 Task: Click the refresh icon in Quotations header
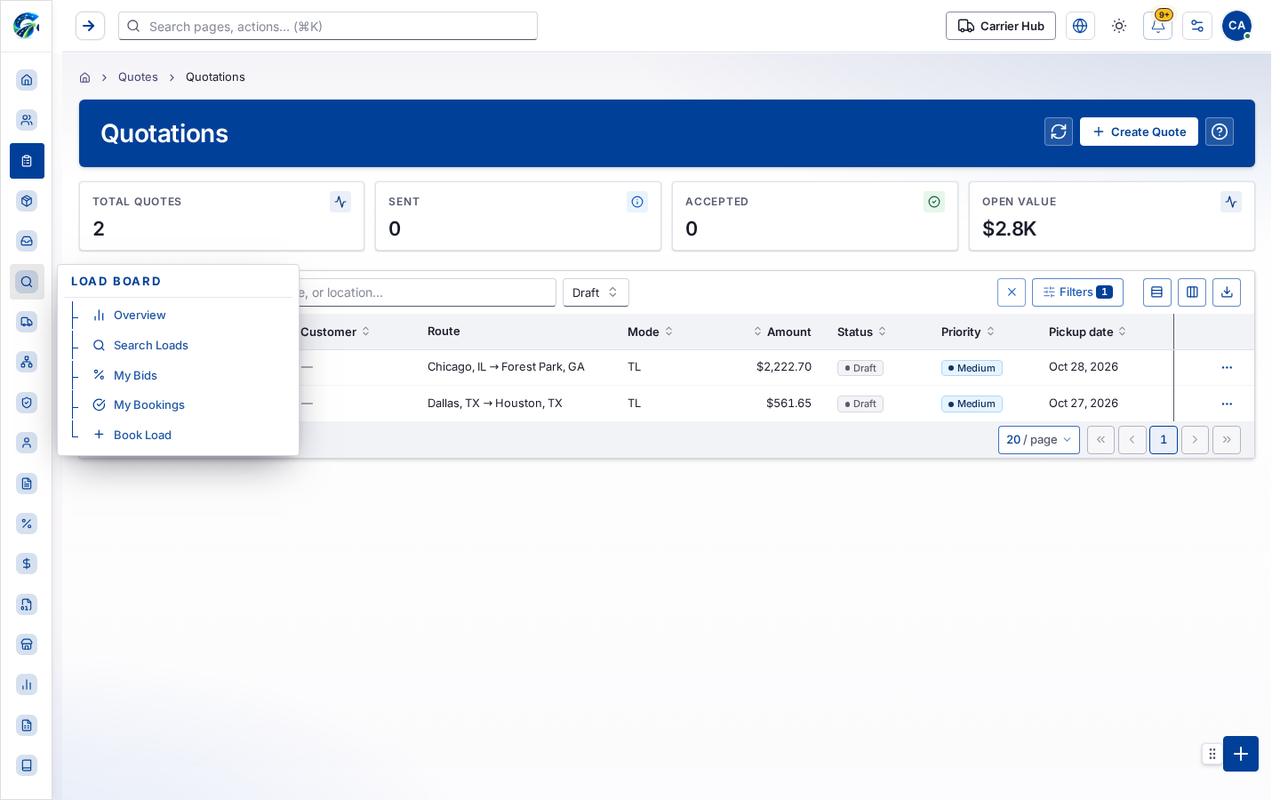click(x=1058, y=132)
